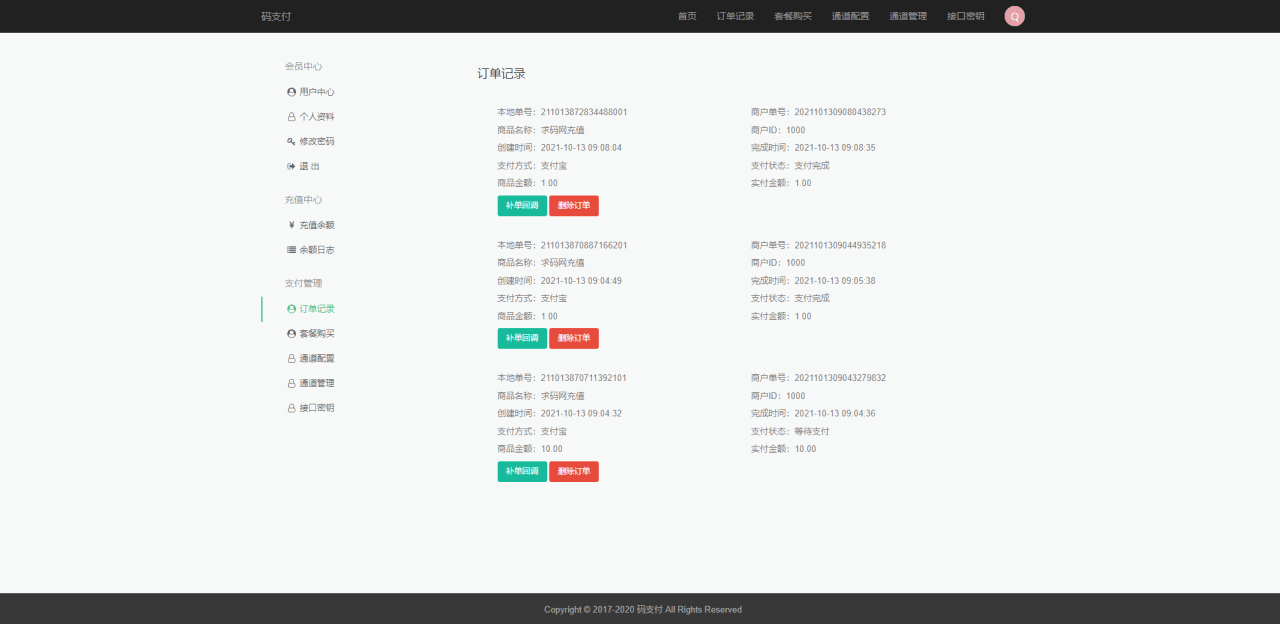Click the key icon beside 修改密码
Viewport: 1280px width, 624px height.
(x=291, y=141)
